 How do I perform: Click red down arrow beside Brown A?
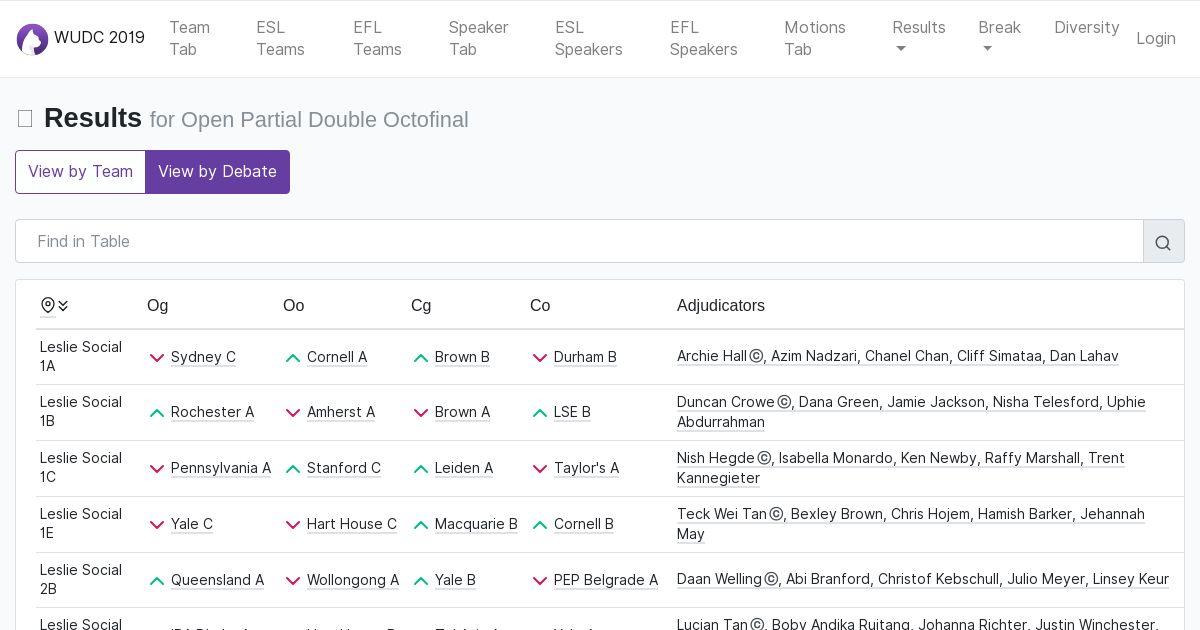coord(421,413)
